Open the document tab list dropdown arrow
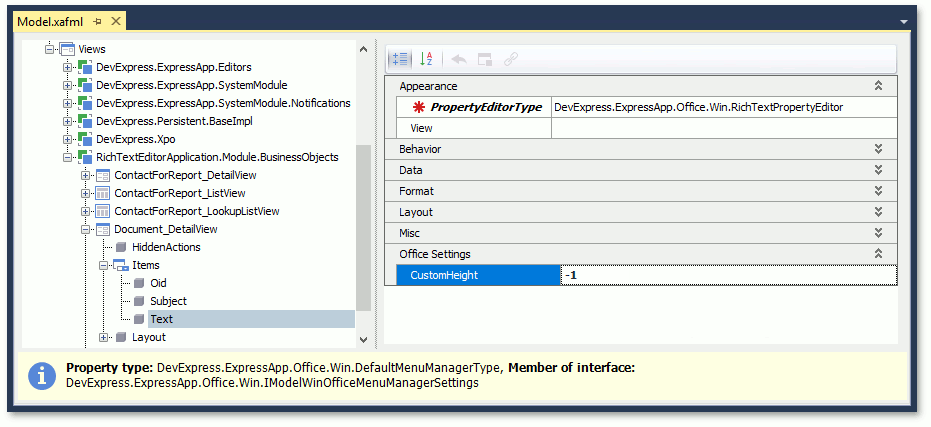 click(x=904, y=22)
